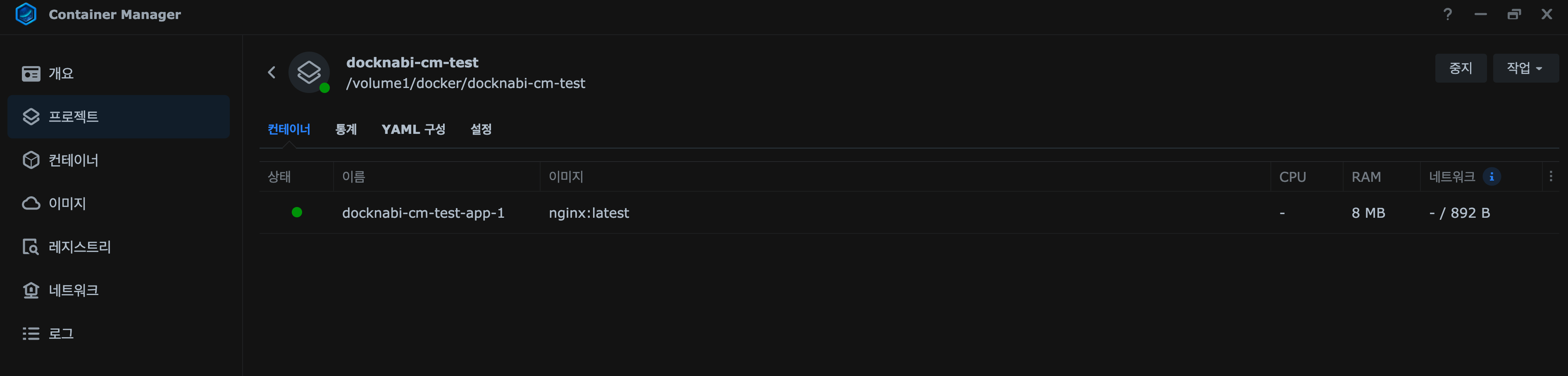Screen dimensions: 1568x376
Task: Select the 설정 tab
Action: click(481, 130)
